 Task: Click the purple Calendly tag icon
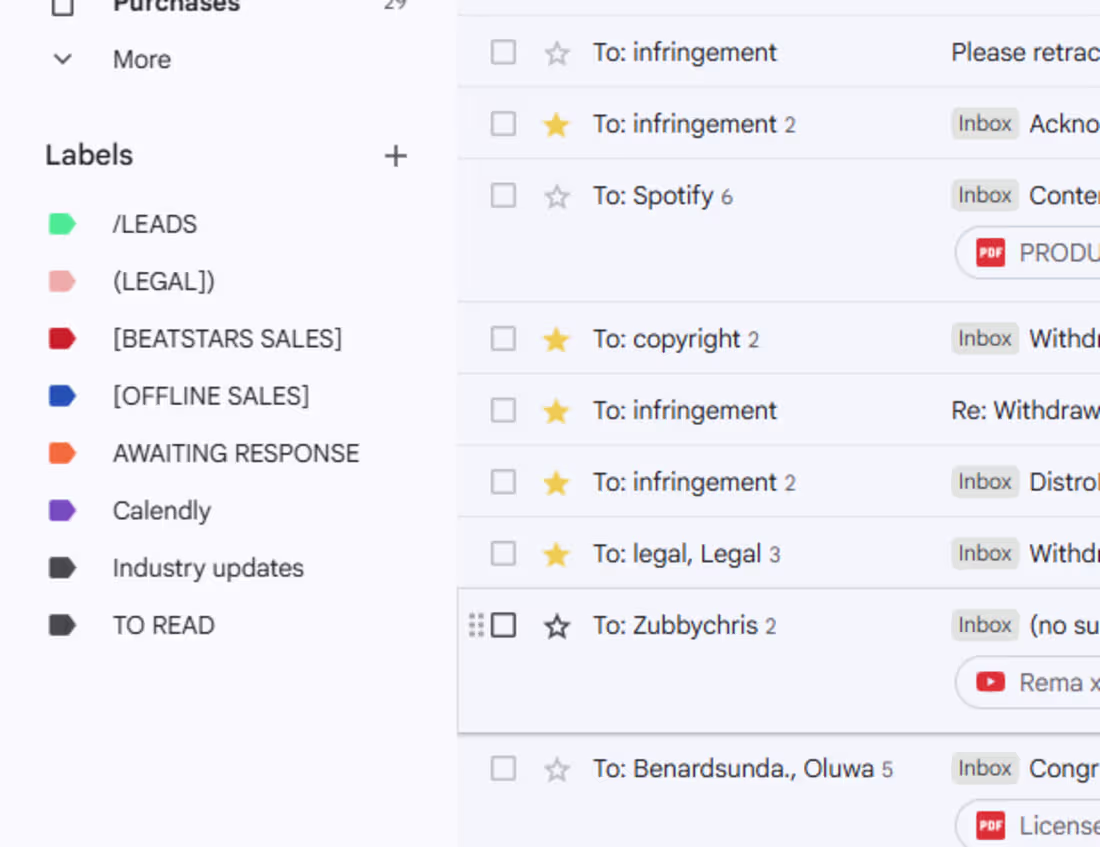62,511
